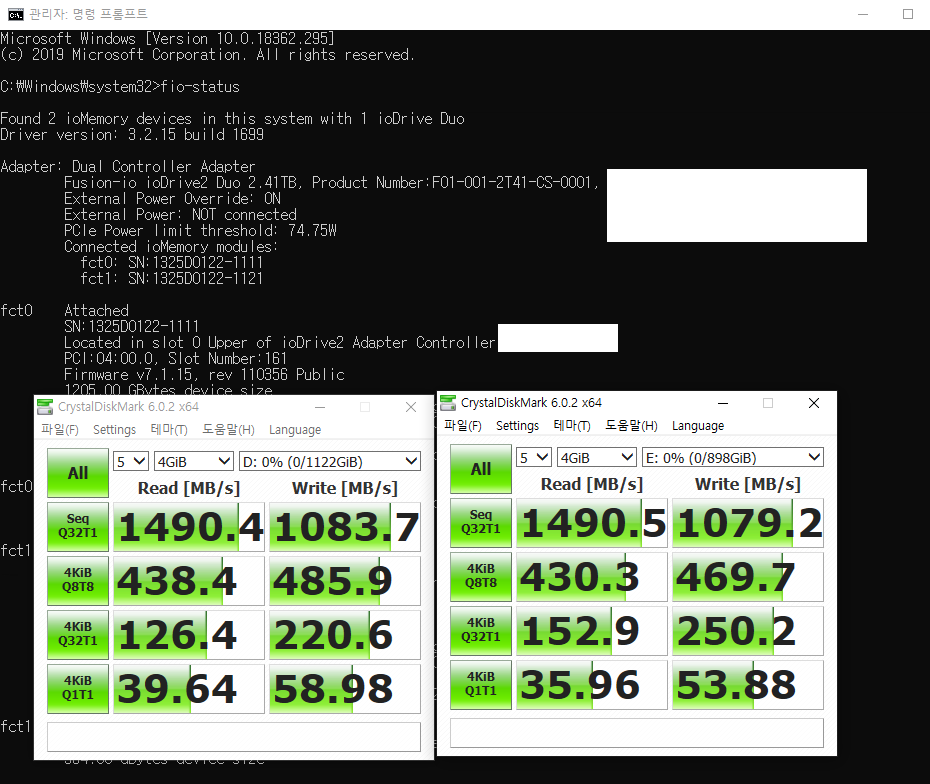Open drive selector showing D: 0% (0/1122GiB)

[330, 461]
